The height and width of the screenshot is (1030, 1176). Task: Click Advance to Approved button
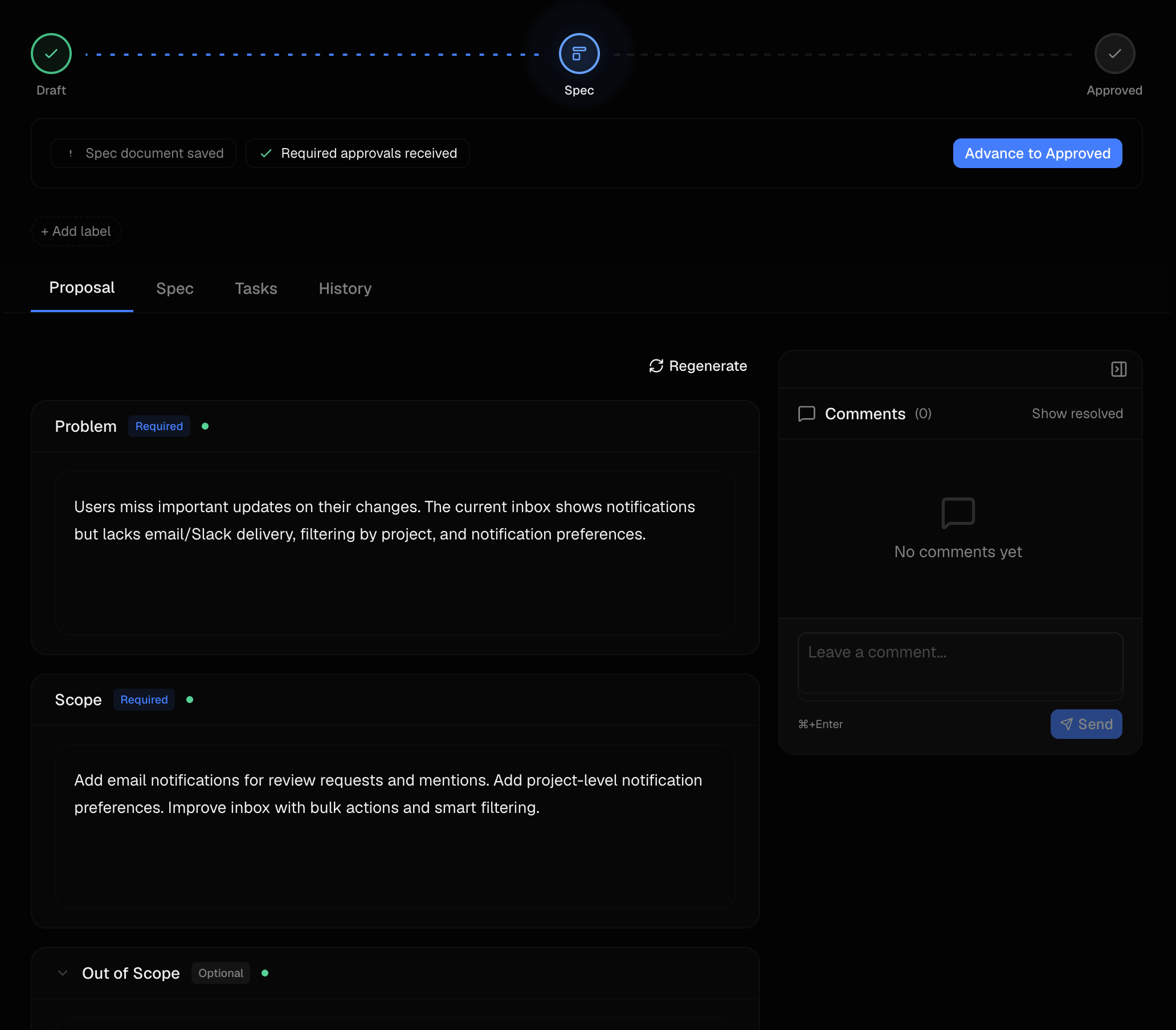coord(1037,153)
